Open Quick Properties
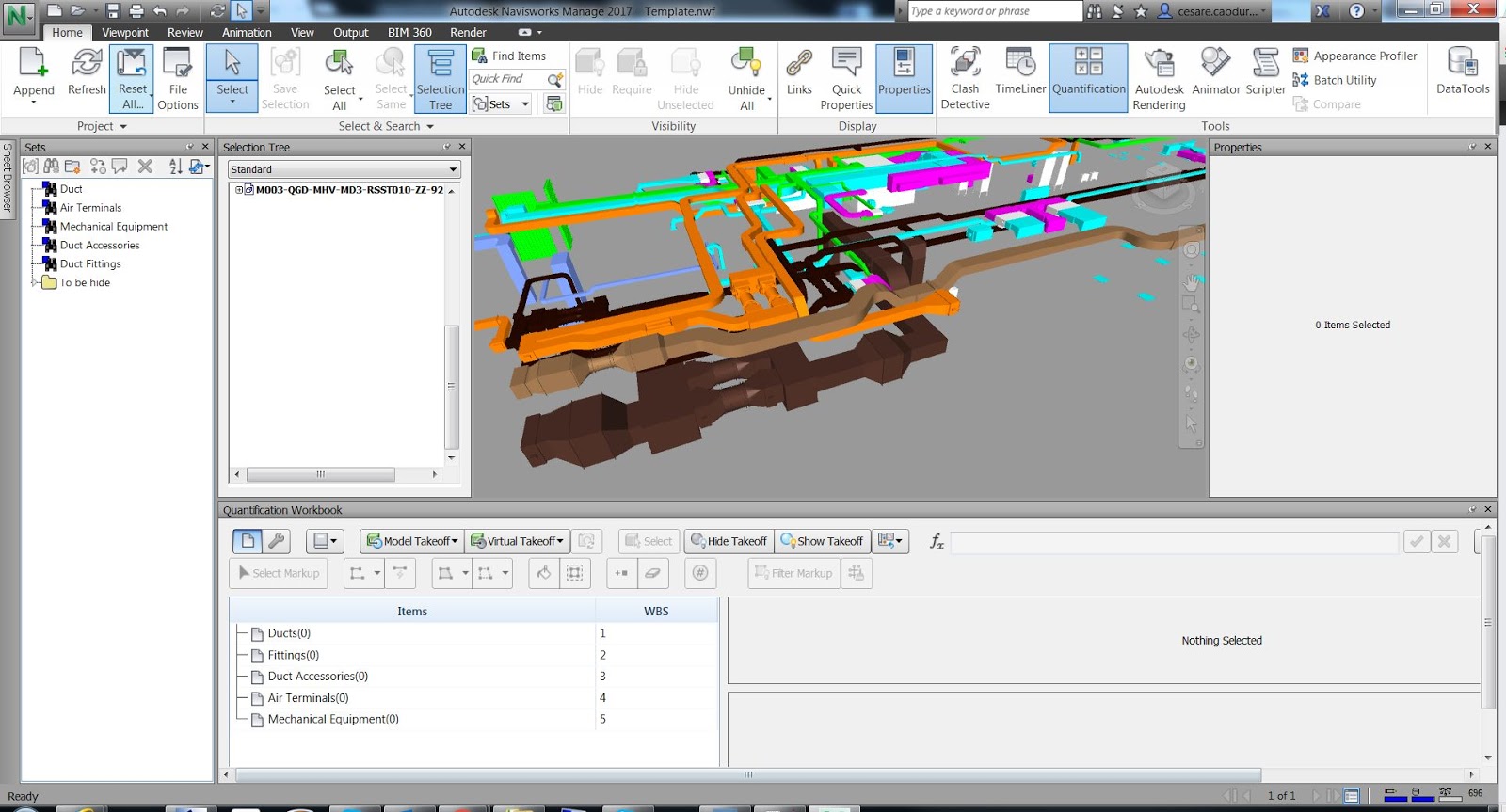Viewport: 1506px width, 812px height. (x=846, y=79)
